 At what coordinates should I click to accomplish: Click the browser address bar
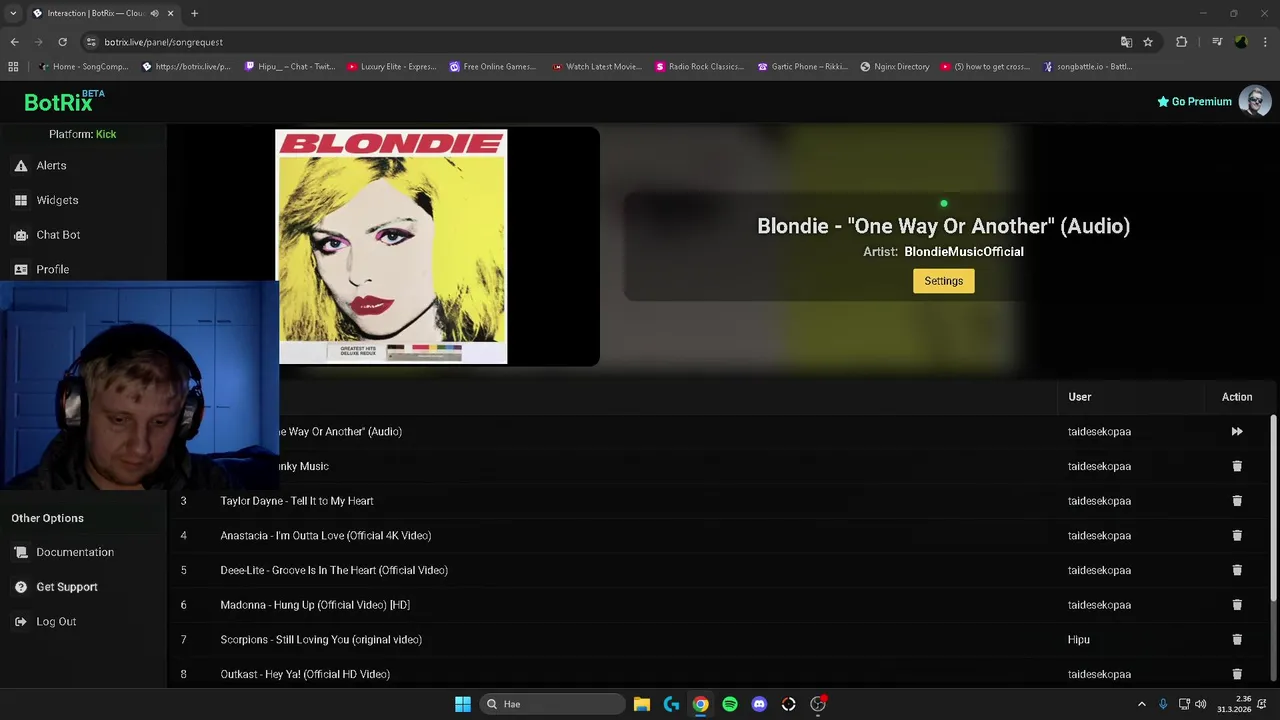(600, 42)
